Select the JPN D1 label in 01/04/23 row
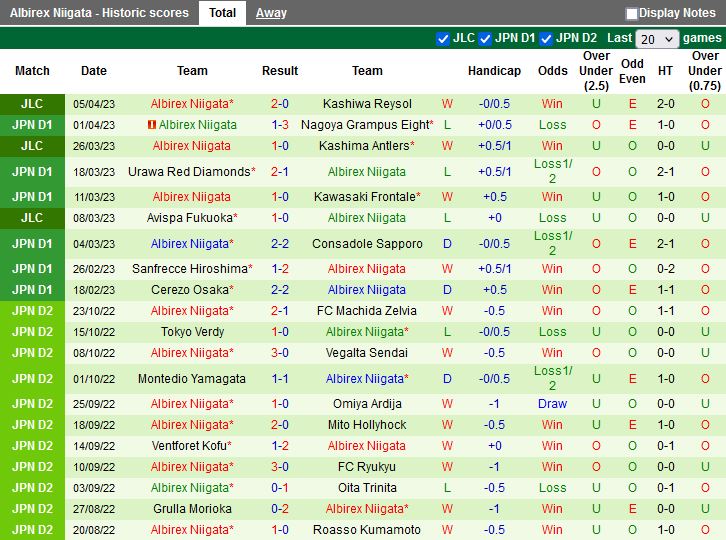The image size is (726, 540). (x=32, y=125)
